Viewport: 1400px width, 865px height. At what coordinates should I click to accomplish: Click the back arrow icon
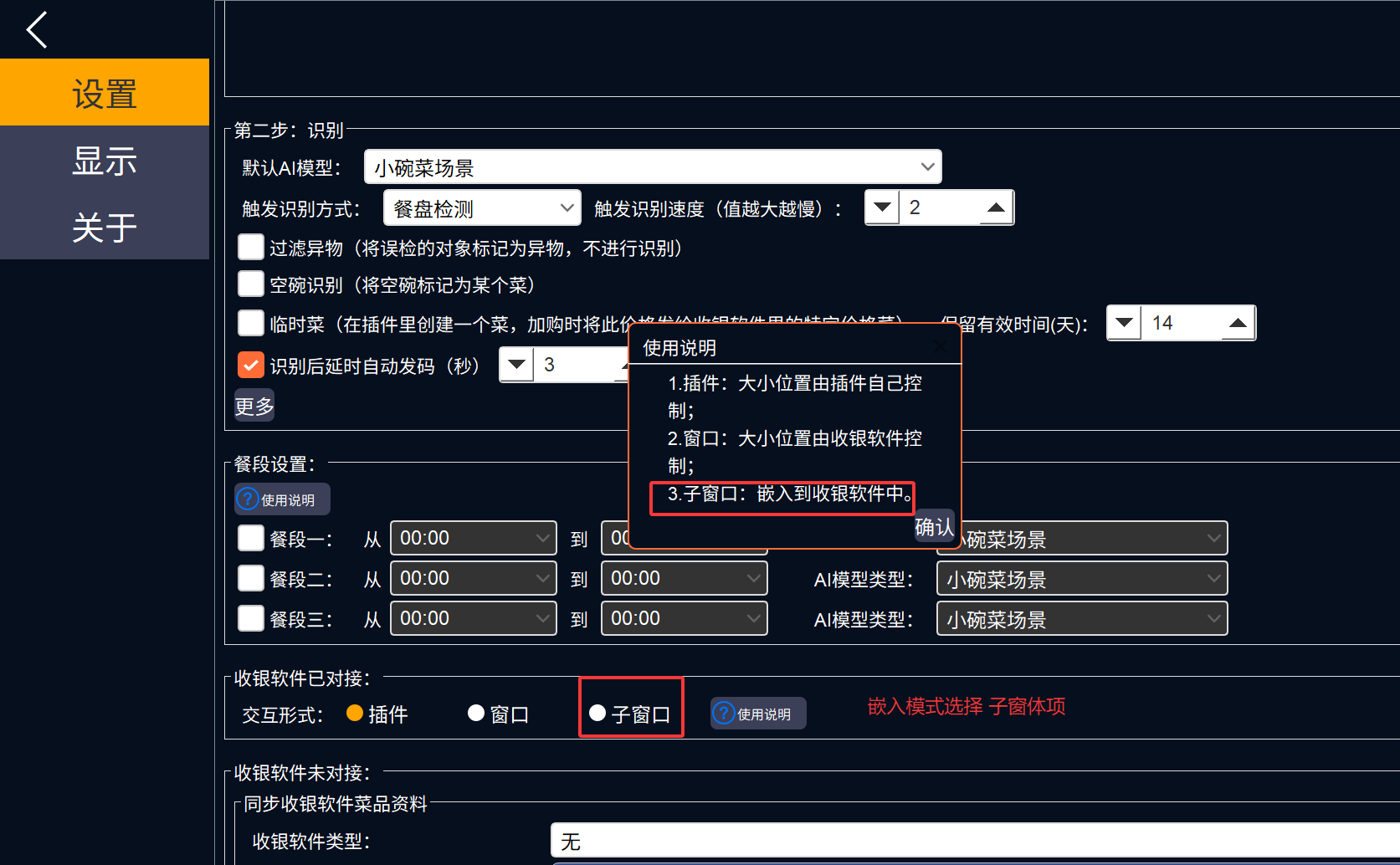pyautogui.click(x=37, y=30)
